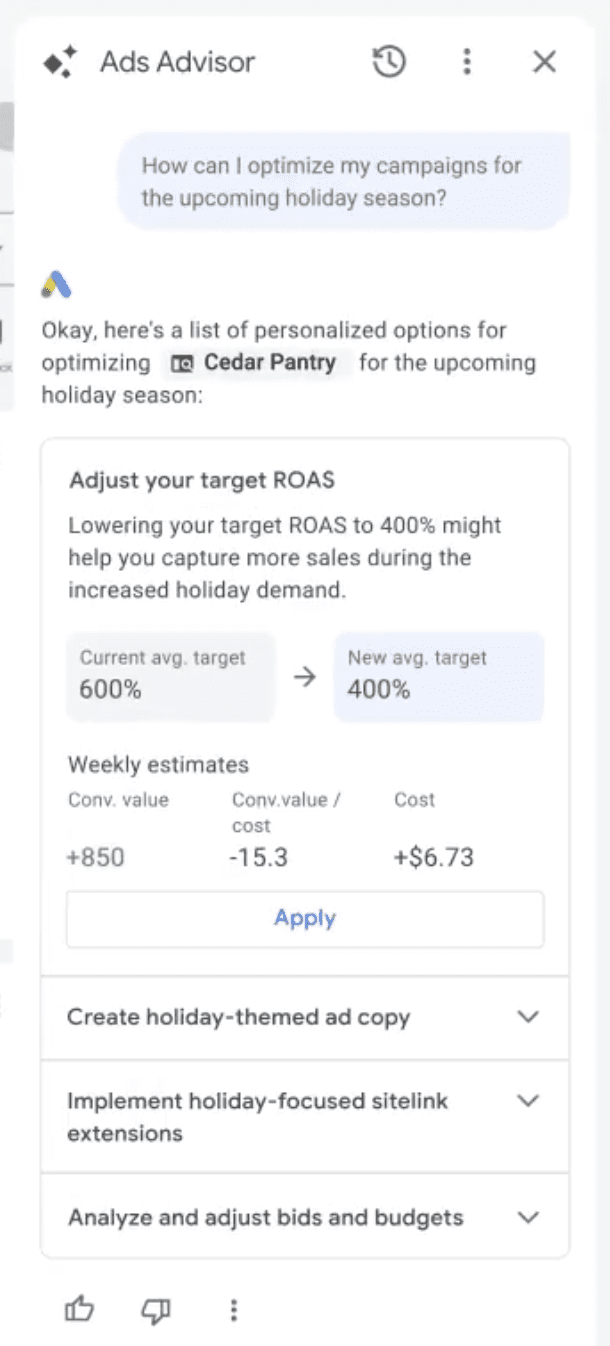Click the Conv. value +850 estimate
610x1346 pixels.
(97, 856)
